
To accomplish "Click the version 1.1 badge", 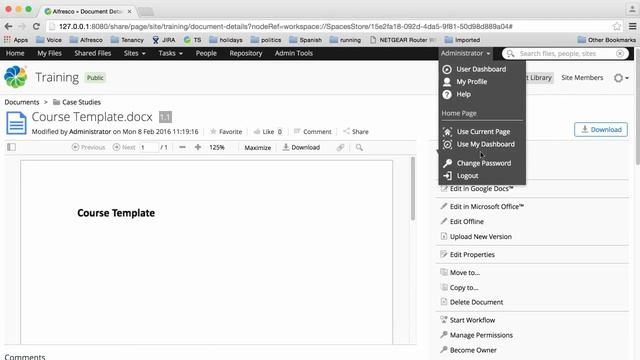I will [x=165, y=117].
